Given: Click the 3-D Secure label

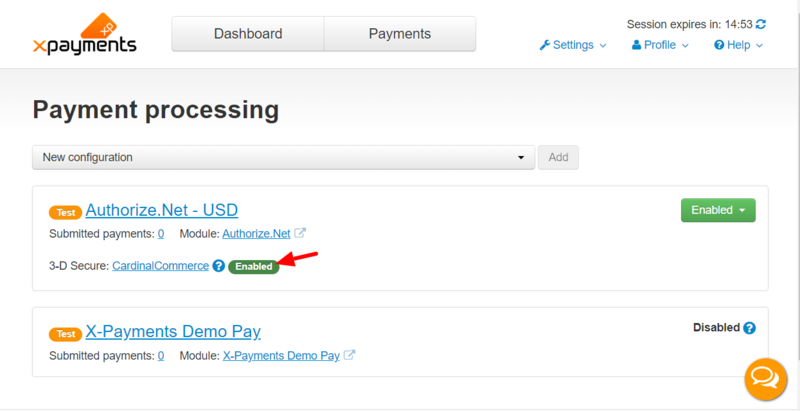Looking at the screenshot, I should (x=79, y=266).
